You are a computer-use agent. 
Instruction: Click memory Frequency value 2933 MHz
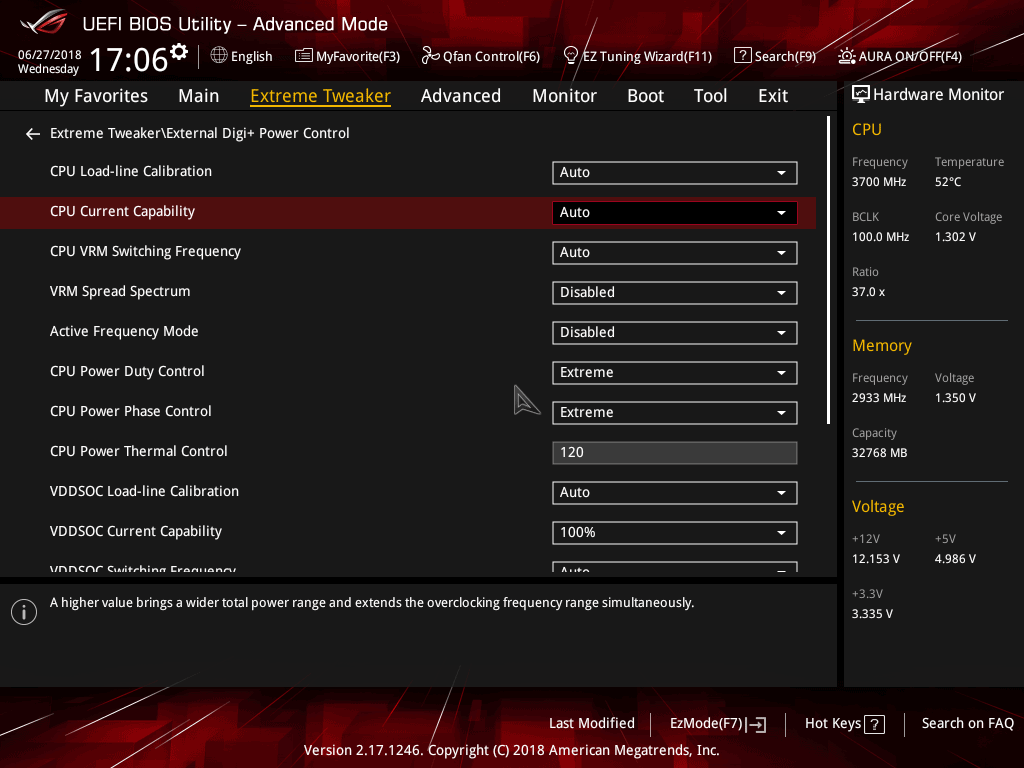[879, 398]
